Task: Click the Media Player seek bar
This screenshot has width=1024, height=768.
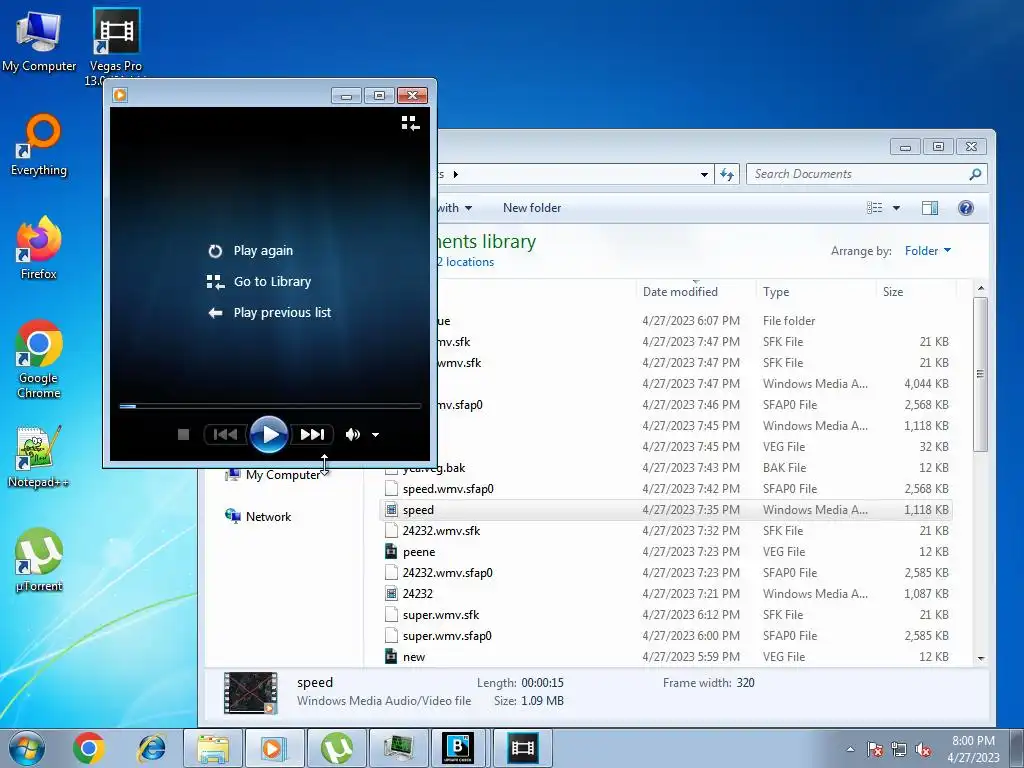Action: (270, 406)
